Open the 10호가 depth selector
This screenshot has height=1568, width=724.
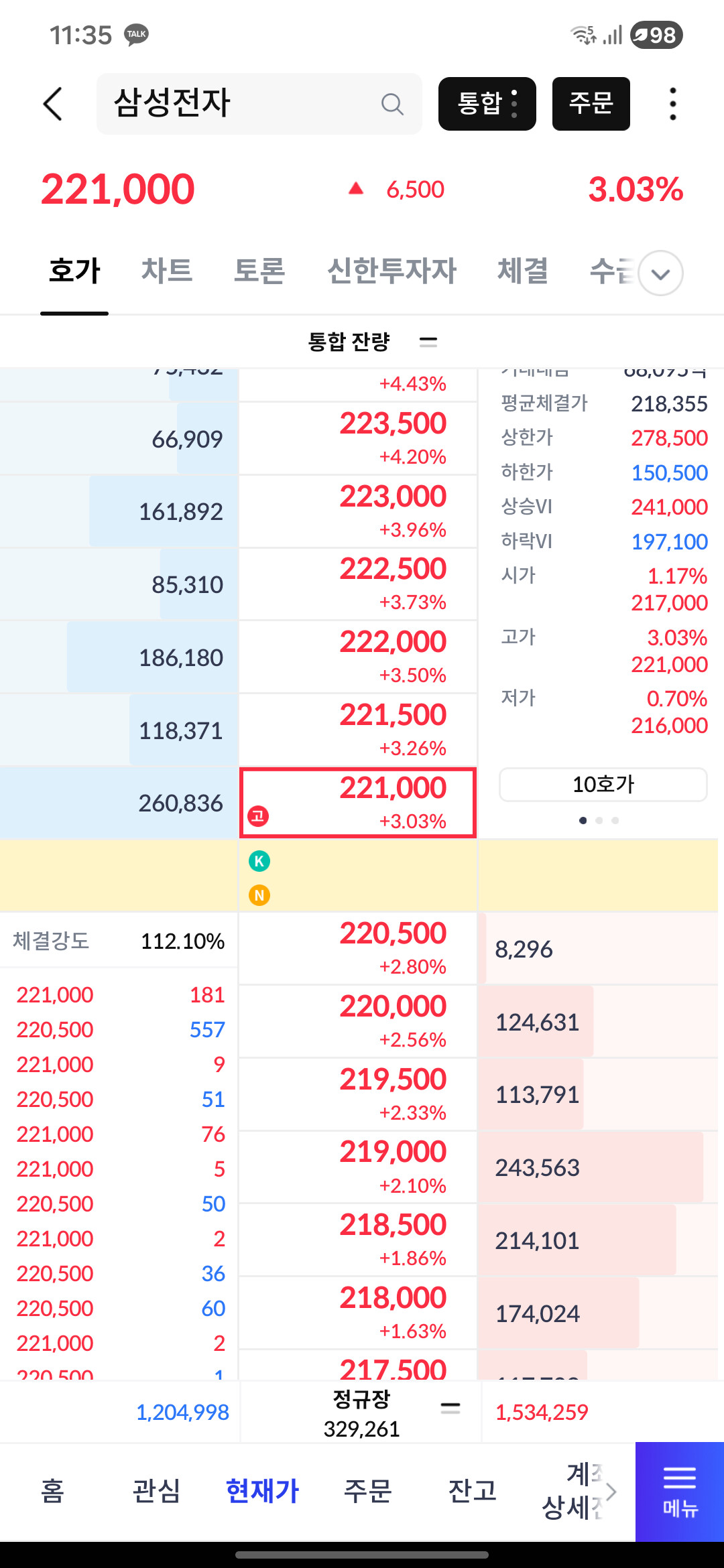click(603, 784)
